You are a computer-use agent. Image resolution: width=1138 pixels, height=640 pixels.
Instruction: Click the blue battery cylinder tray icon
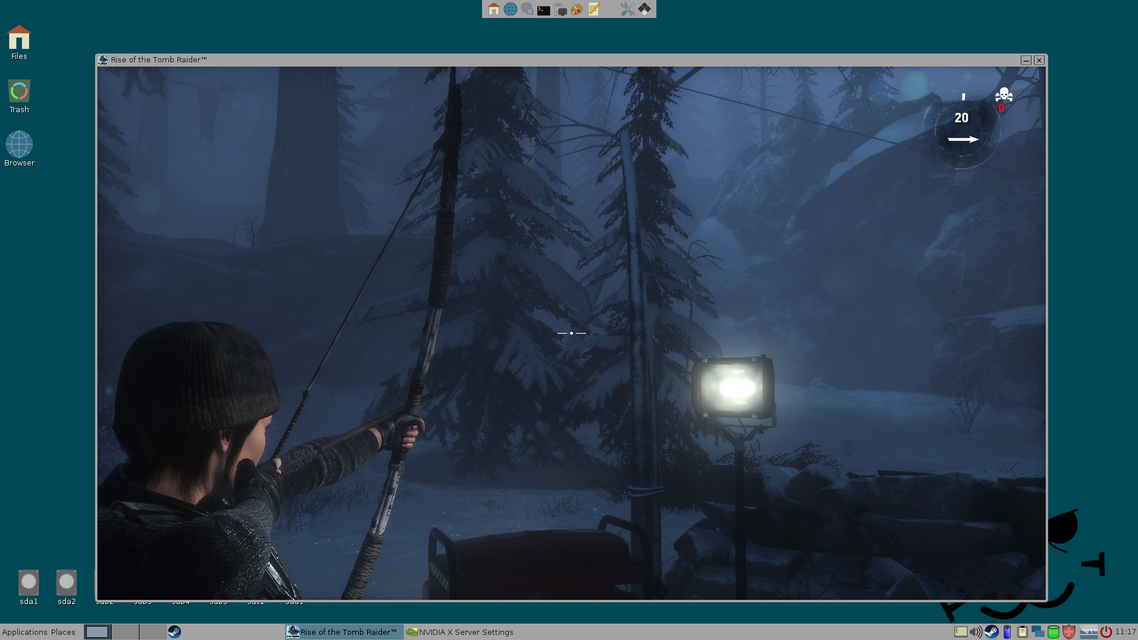tap(1007, 632)
